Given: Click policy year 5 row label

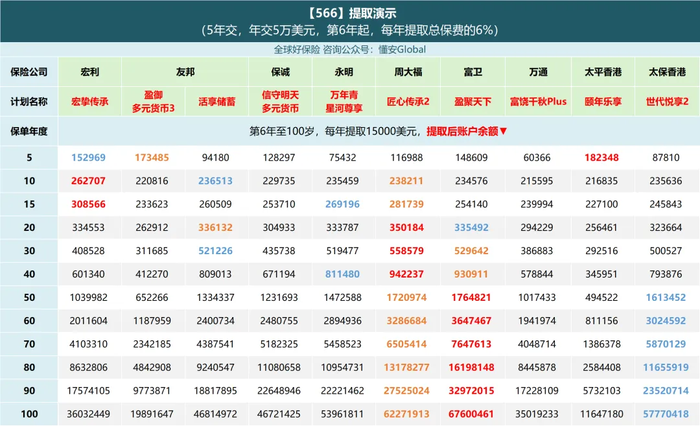Looking at the screenshot, I should [29, 158].
